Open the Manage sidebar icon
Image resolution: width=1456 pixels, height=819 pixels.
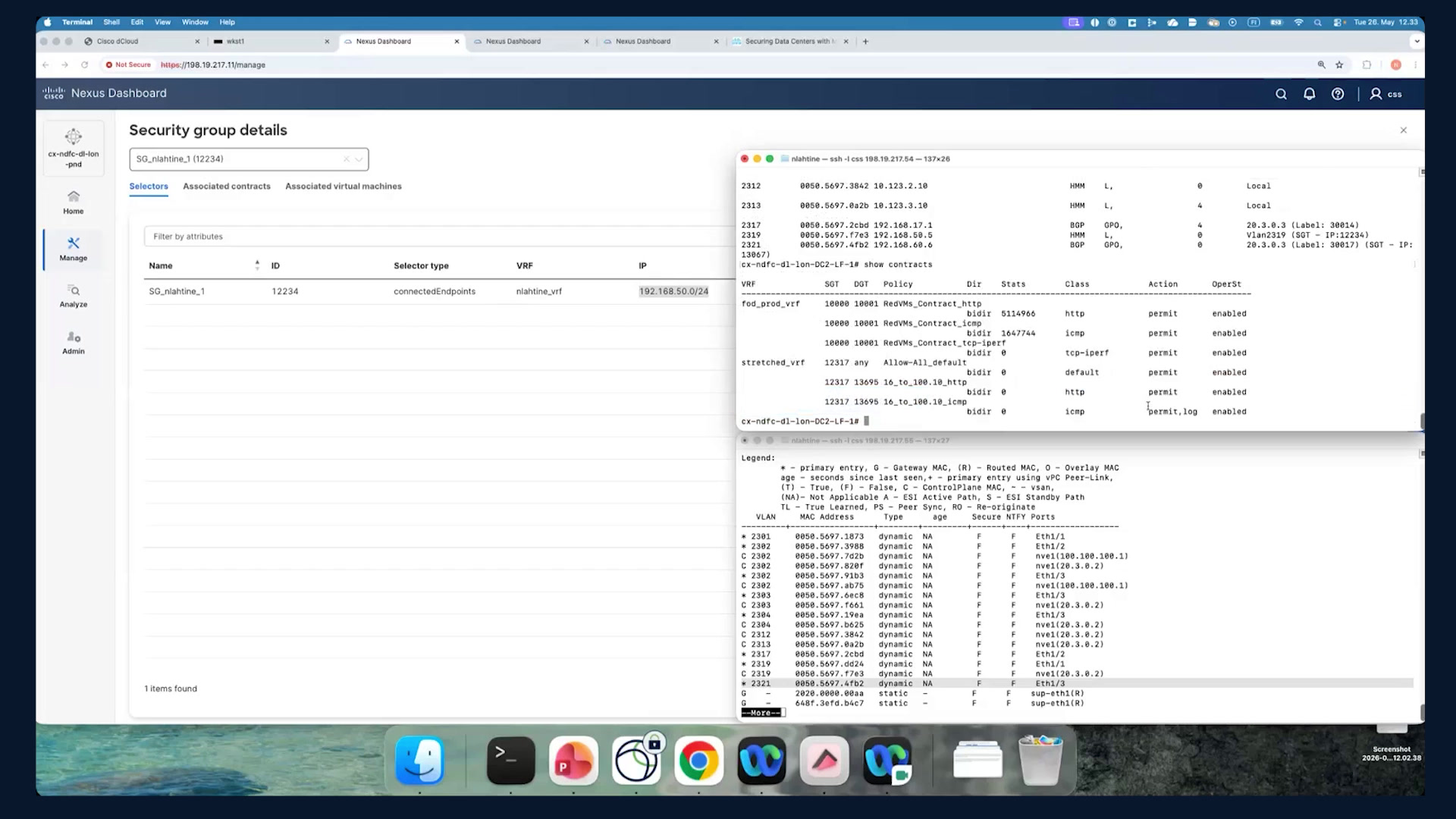pos(74,249)
